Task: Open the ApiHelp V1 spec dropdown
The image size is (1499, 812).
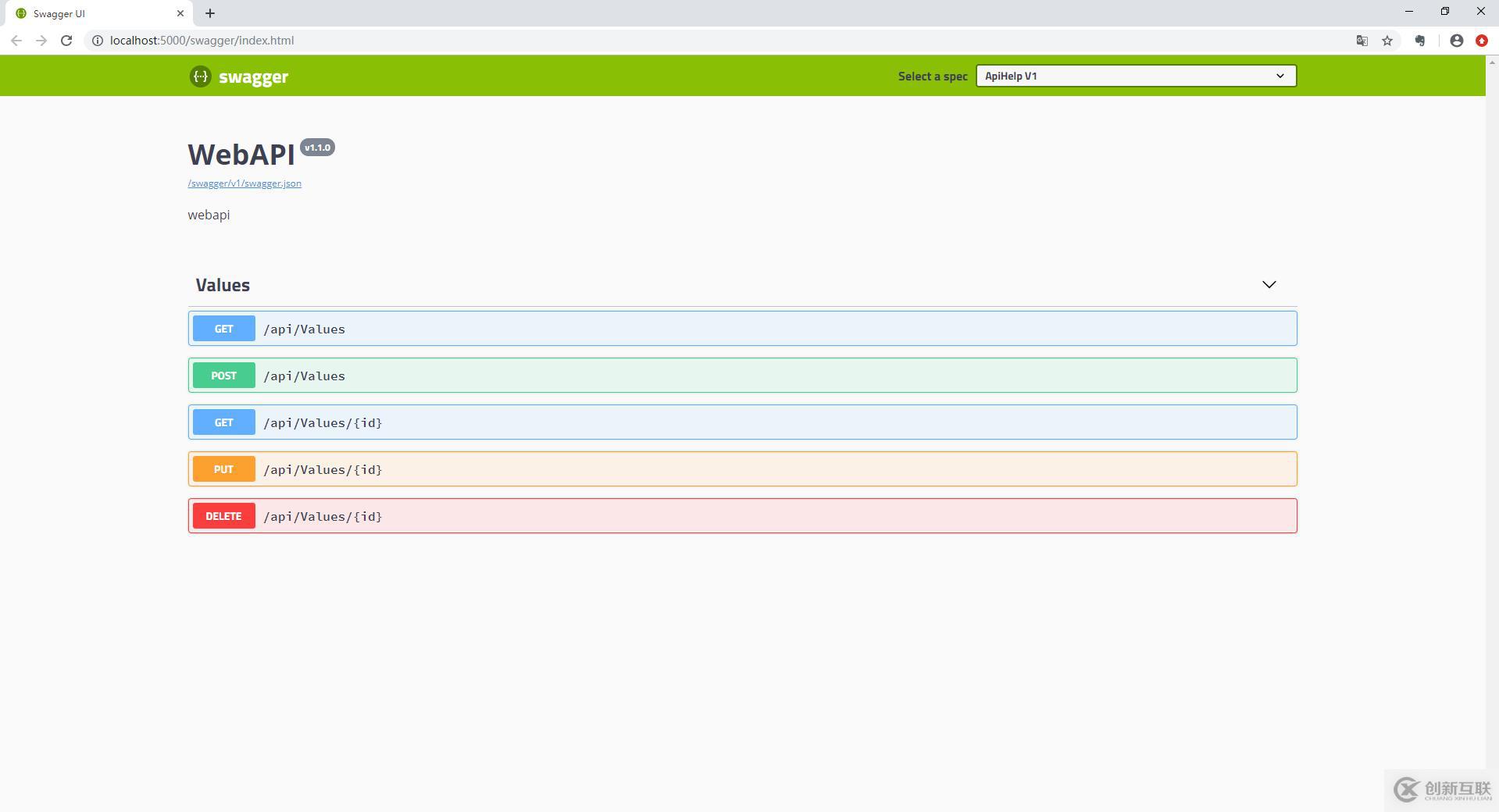Action: click(1136, 76)
